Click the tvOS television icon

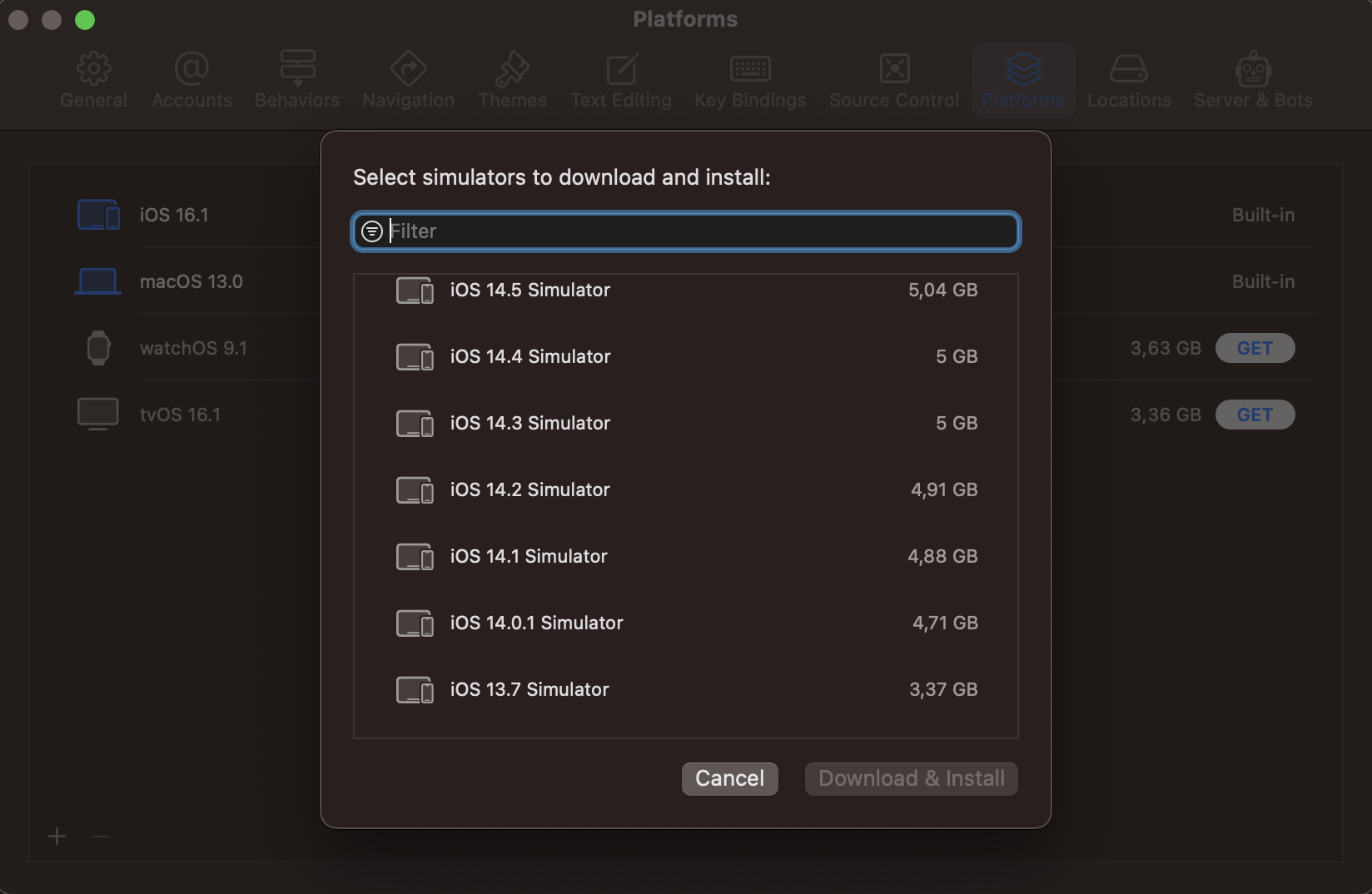[97, 414]
